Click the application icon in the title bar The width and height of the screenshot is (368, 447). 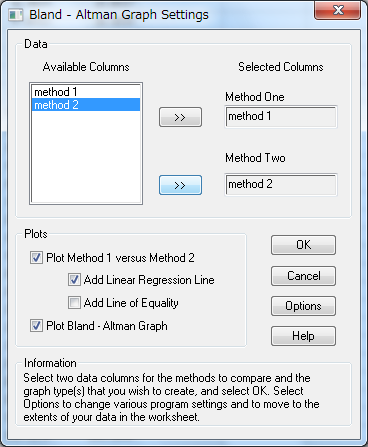(x=16, y=15)
